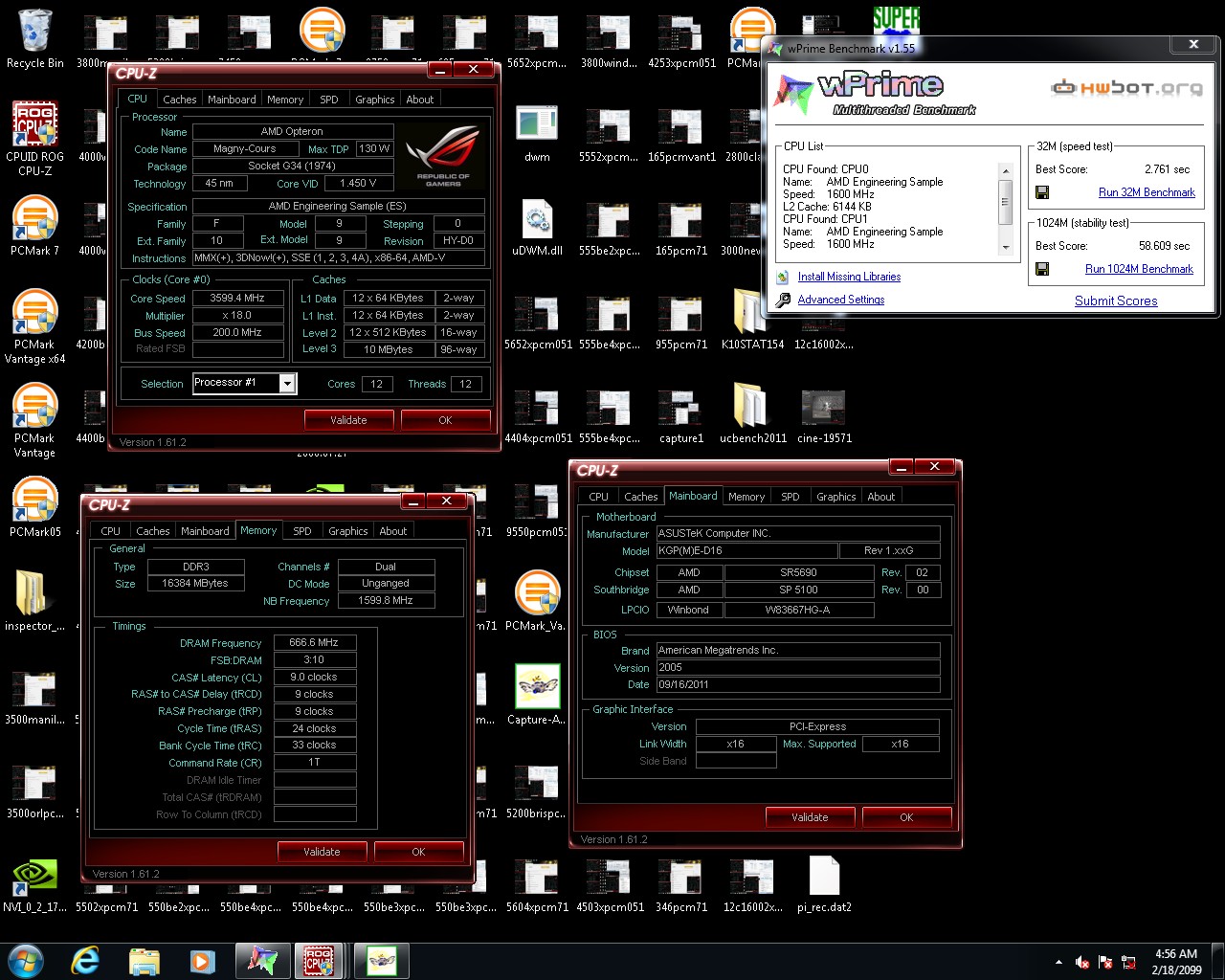Open PCMark 7 desktop shortcut
Screen dimensions: 1225x980
click(34, 226)
